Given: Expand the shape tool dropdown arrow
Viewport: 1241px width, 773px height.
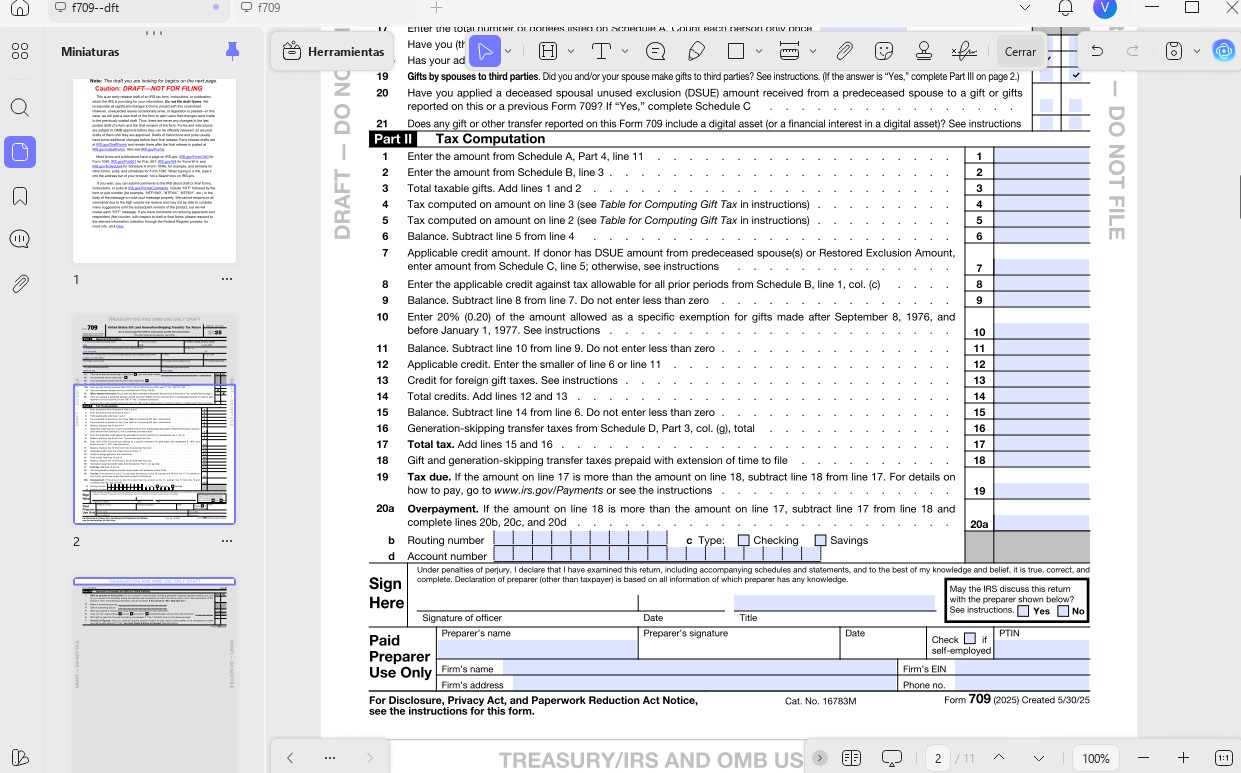Looking at the screenshot, I should pos(759,51).
